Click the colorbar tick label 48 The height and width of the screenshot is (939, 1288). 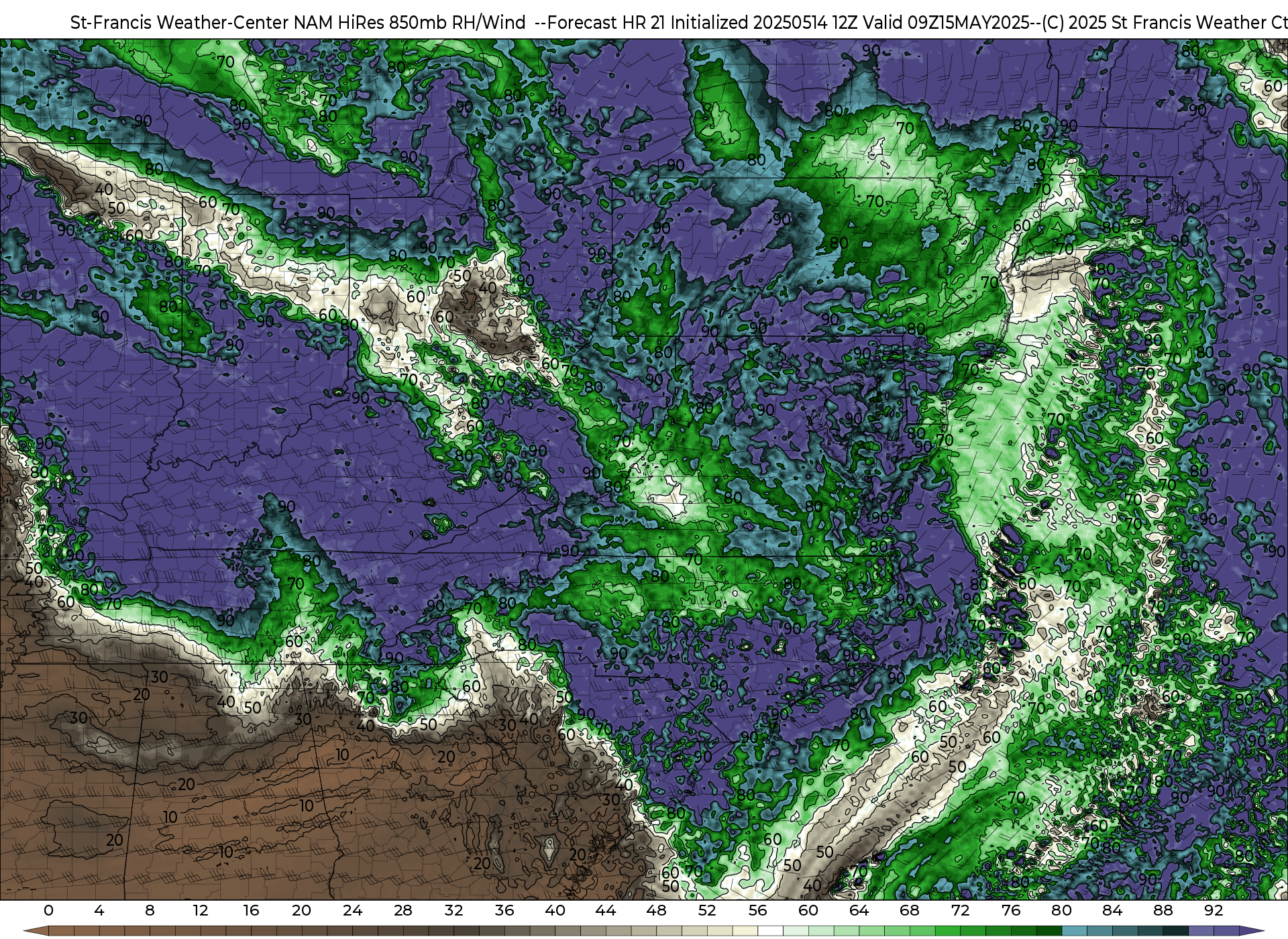pos(656,910)
